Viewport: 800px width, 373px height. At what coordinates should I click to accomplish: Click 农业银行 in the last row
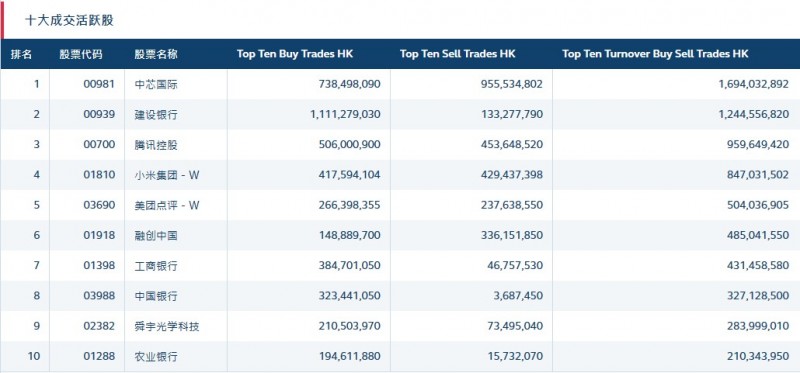(x=156, y=357)
